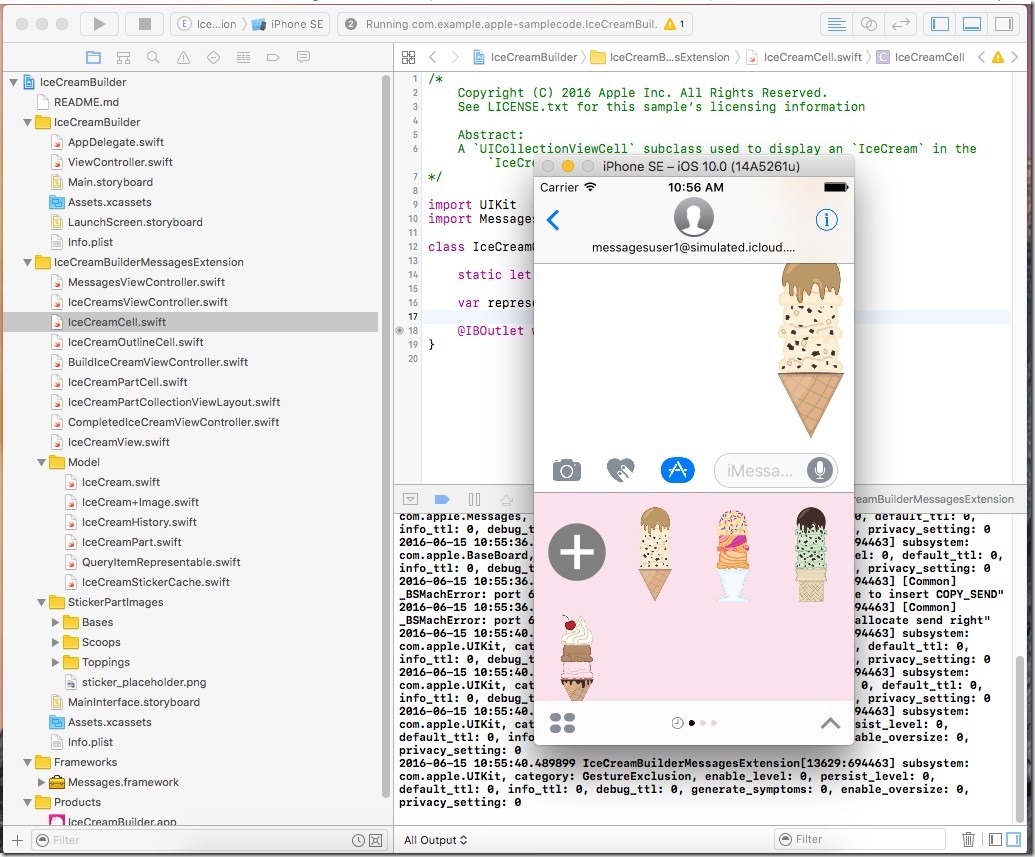The image size is (1035, 857).
Task: Open the Issue navigator warning icon
Action: (x=184, y=57)
